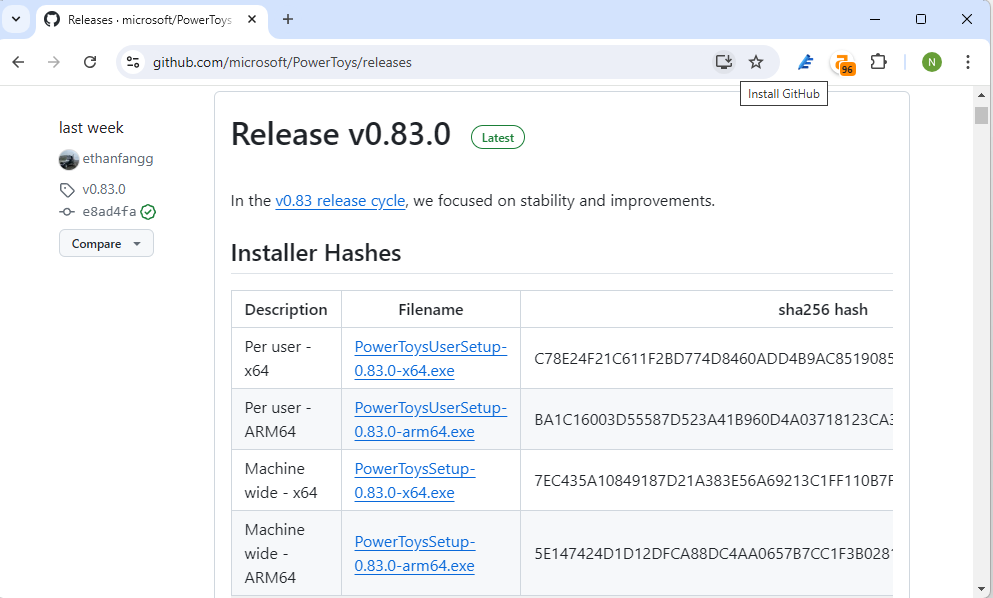The height and width of the screenshot is (598, 993).
Task: Select hash starting with 7EC435A1084
Action: [x=713, y=480]
